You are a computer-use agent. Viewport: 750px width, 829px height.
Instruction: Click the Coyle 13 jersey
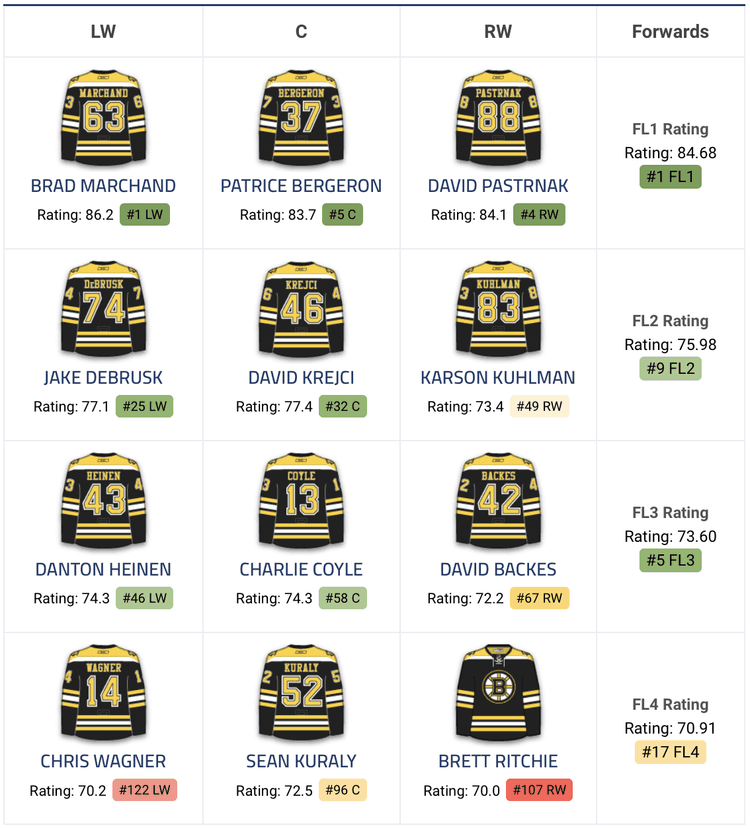point(301,500)
